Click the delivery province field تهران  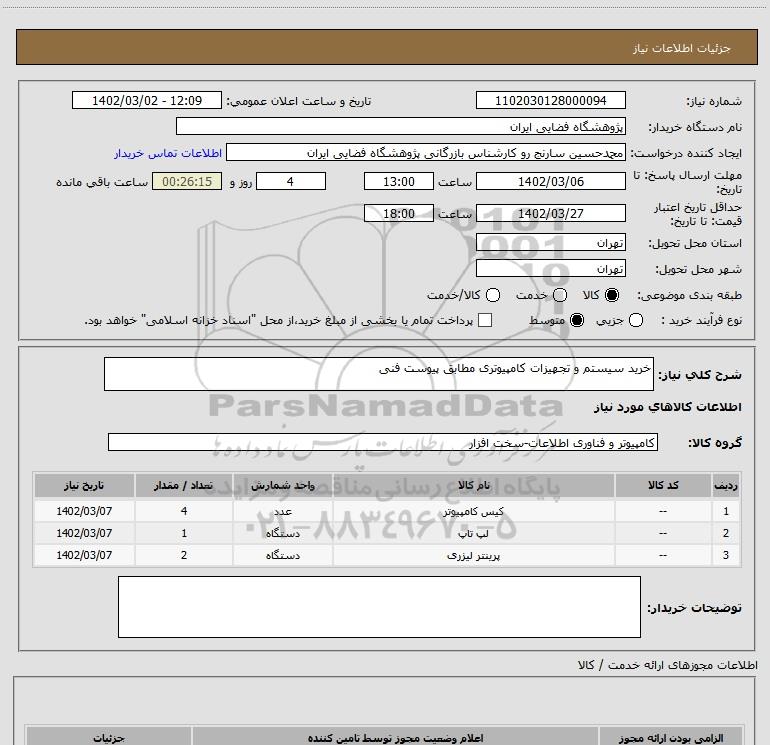pos(550,242)
